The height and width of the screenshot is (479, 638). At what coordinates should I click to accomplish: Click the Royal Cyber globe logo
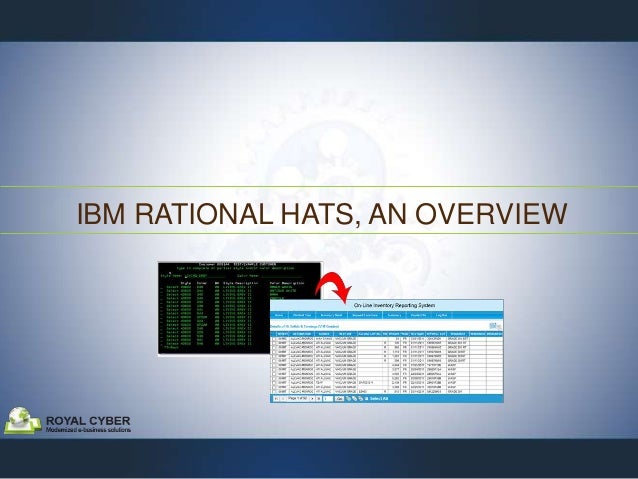pos(22,420)
